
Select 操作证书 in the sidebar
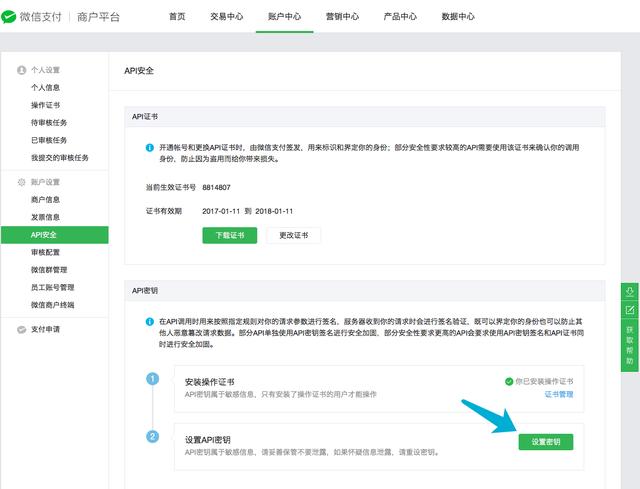pos(46,105)
